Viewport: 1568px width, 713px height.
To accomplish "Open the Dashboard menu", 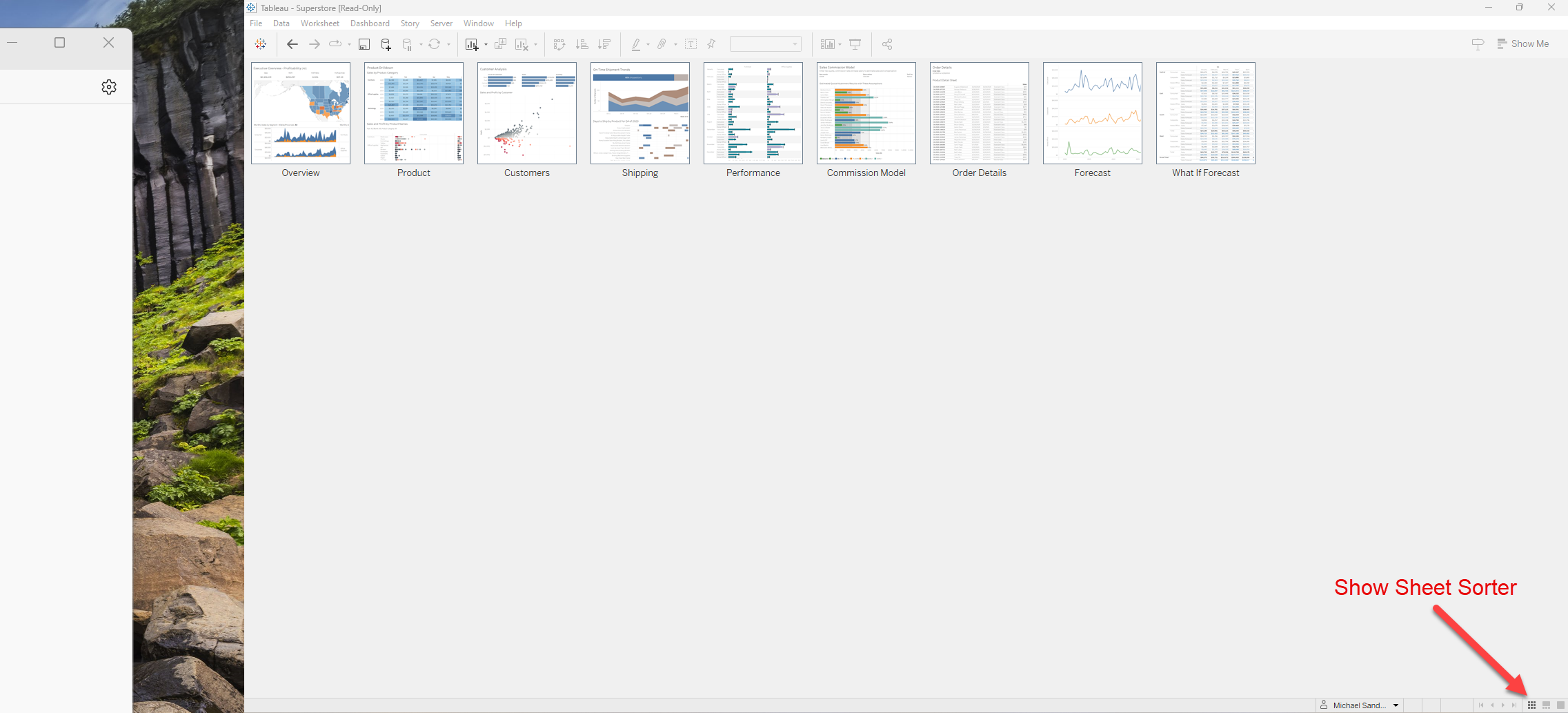I will [x=370, y=23].
